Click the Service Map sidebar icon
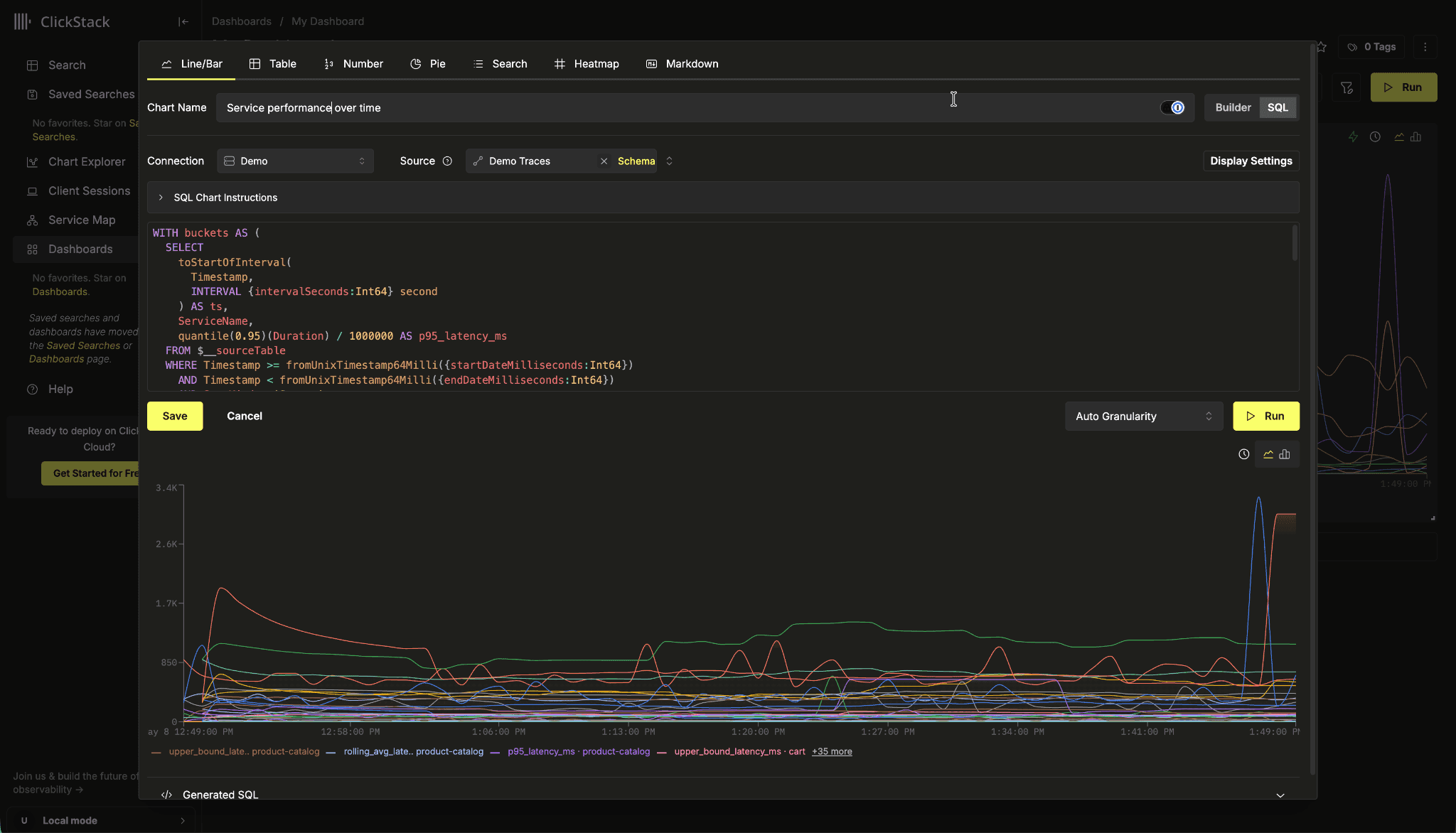This screenshot has height=833, width=1456. [32, 220]
